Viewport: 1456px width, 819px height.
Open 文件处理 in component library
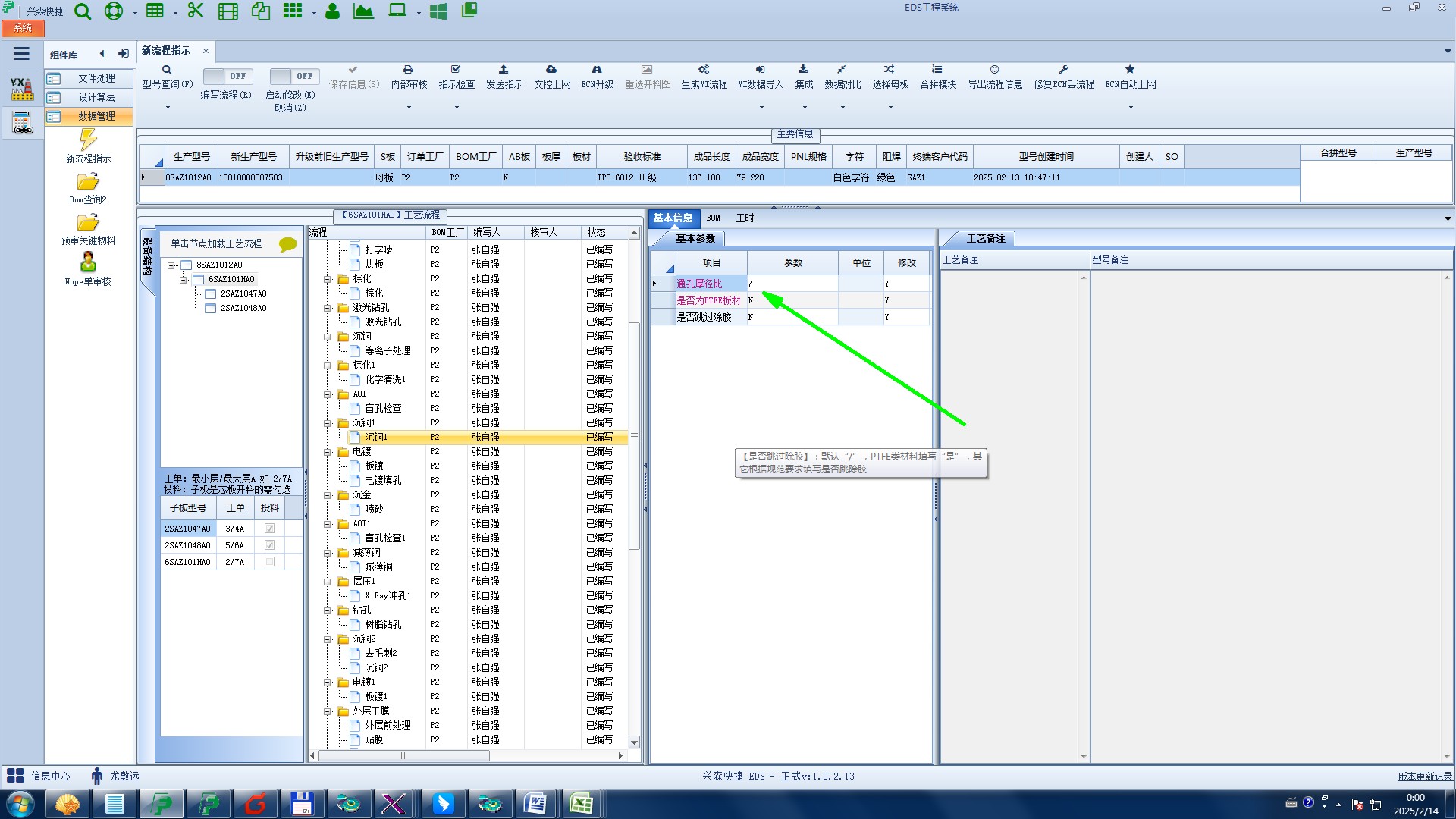(89, 79)
